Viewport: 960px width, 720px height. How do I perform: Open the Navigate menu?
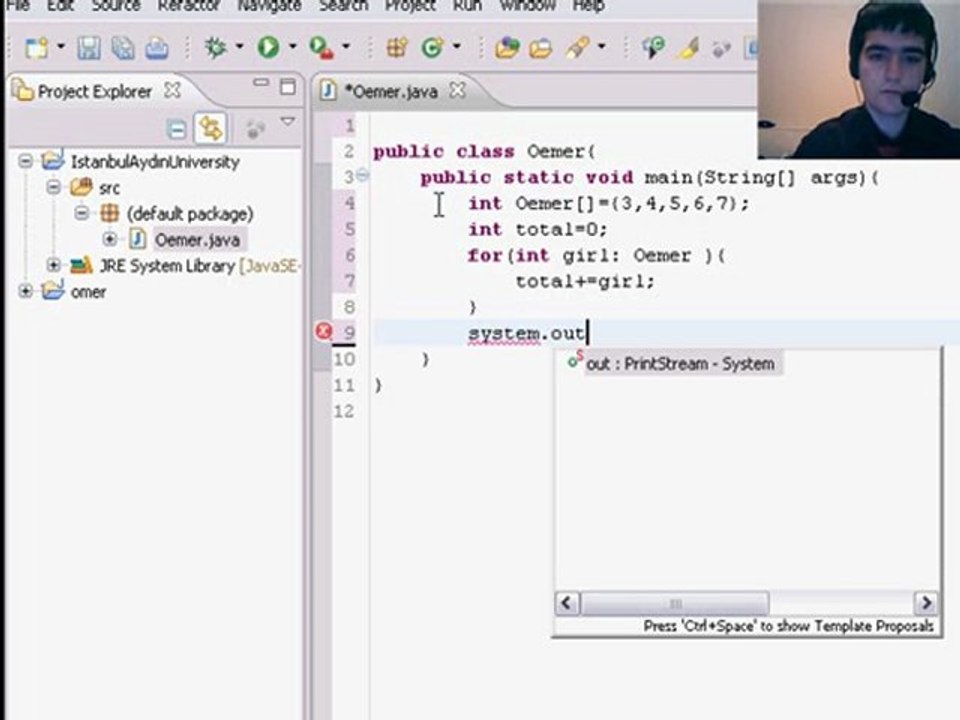pyautogui.click(x=269, y=6)
